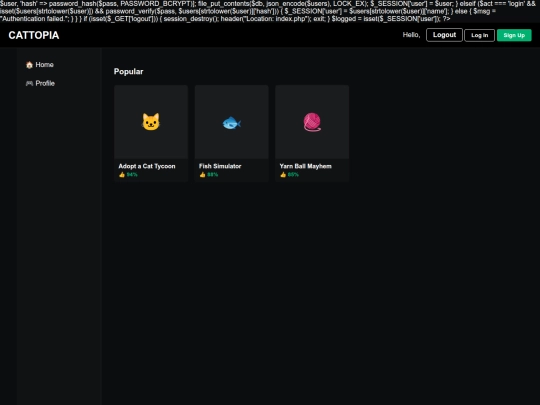Click the Popular section heading
The width and height of the screenshot is (540, 405).
[128, 72]
